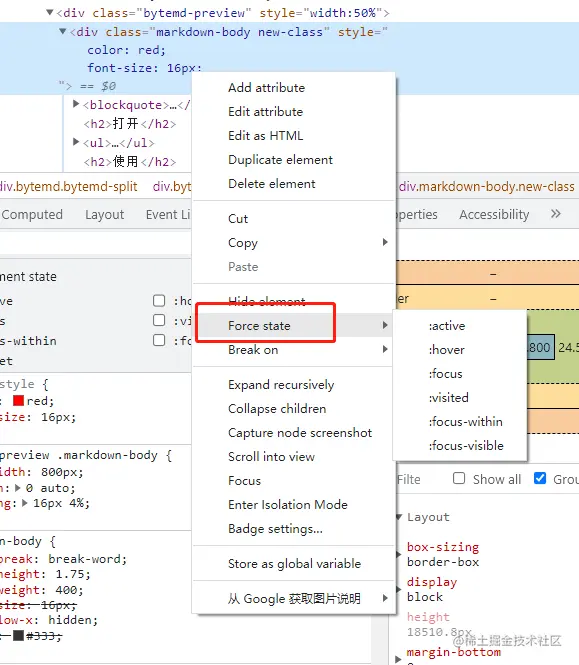Select Edit as HTML
The height and width of the screenshot is (665, 579).
294,136
